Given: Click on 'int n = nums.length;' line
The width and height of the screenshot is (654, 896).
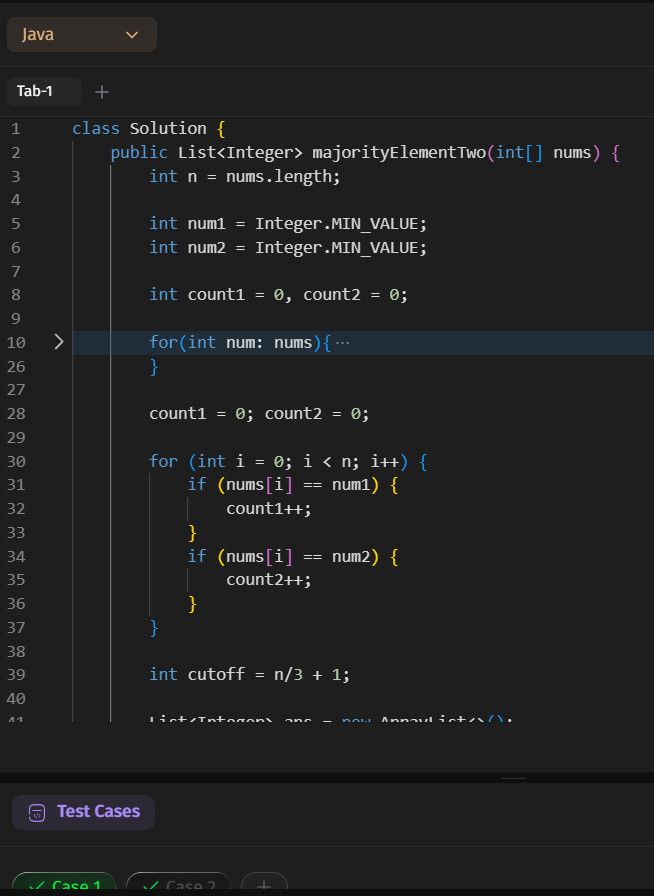Looking at the screenshot, I should (245, 177).
